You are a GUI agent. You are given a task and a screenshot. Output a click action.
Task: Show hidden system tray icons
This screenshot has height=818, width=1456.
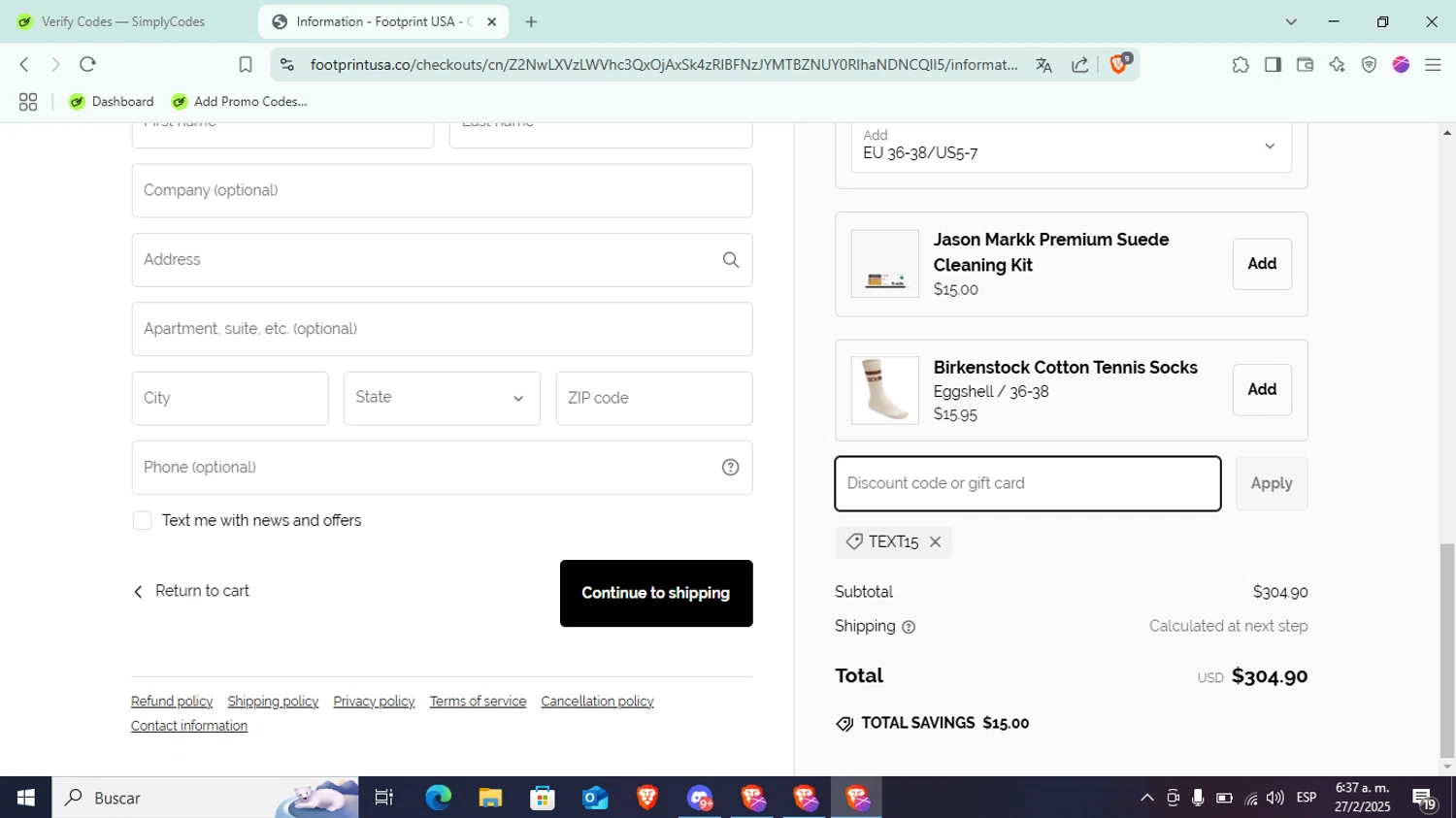(1147, 798)
